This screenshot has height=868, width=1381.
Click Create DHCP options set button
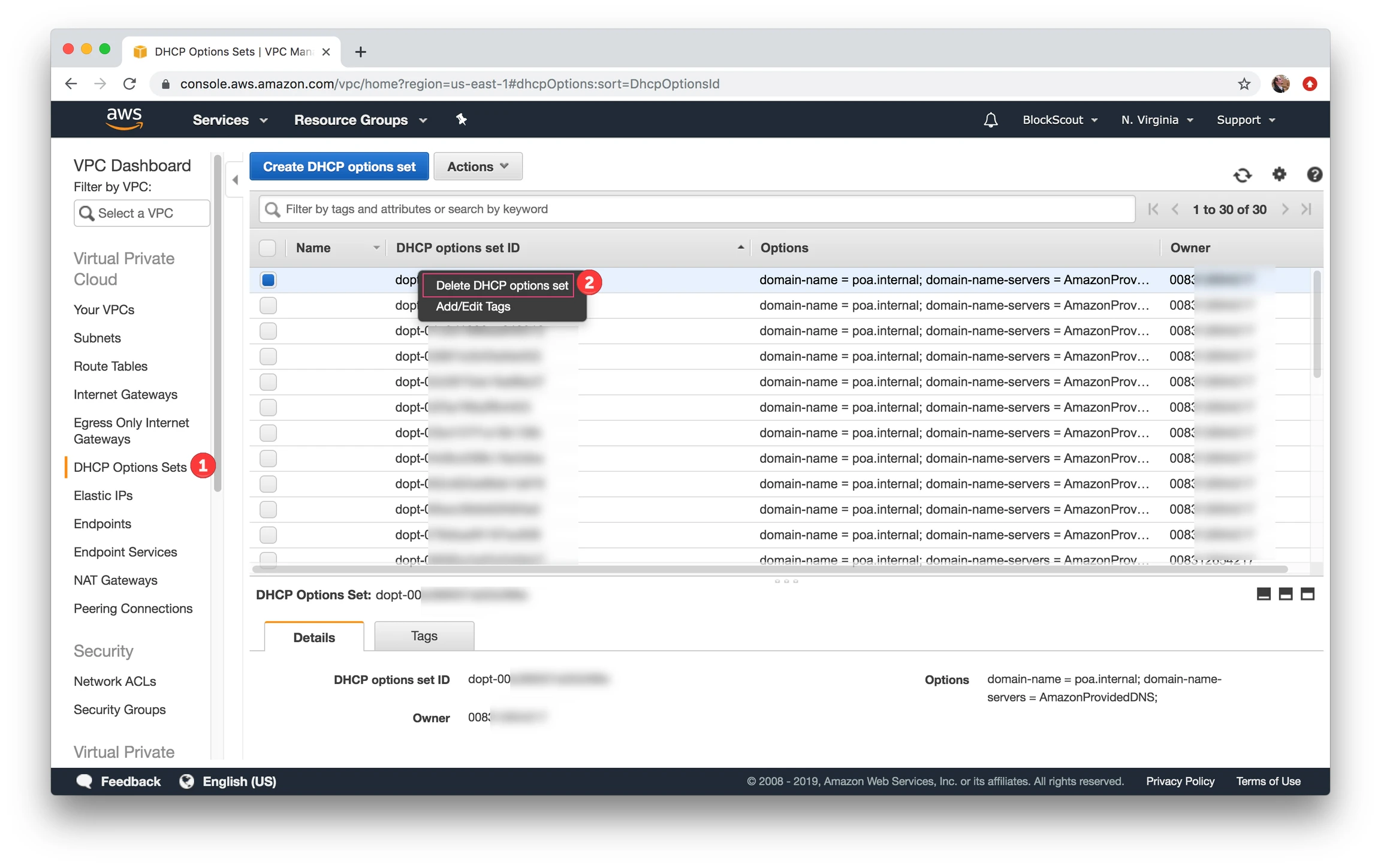(339, 167)
